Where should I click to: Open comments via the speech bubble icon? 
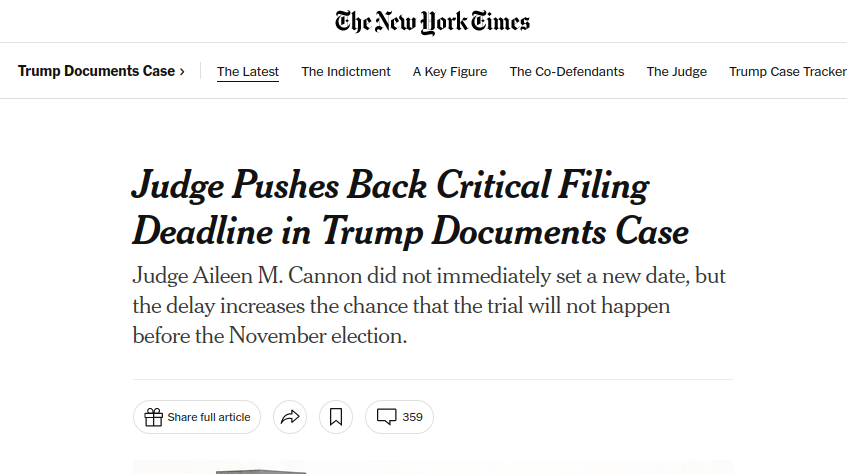pyautogui.click(x=386, y=417)
